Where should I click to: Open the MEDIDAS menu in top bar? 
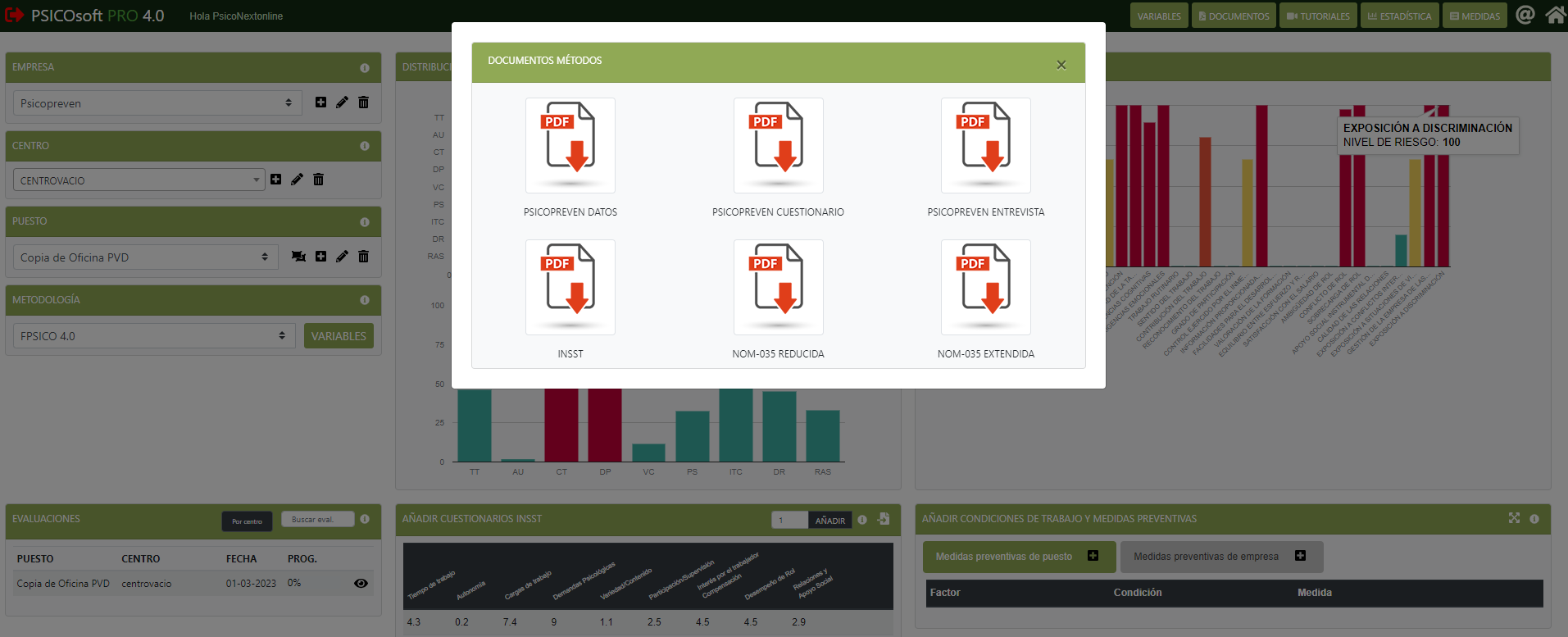(1475, 16)
